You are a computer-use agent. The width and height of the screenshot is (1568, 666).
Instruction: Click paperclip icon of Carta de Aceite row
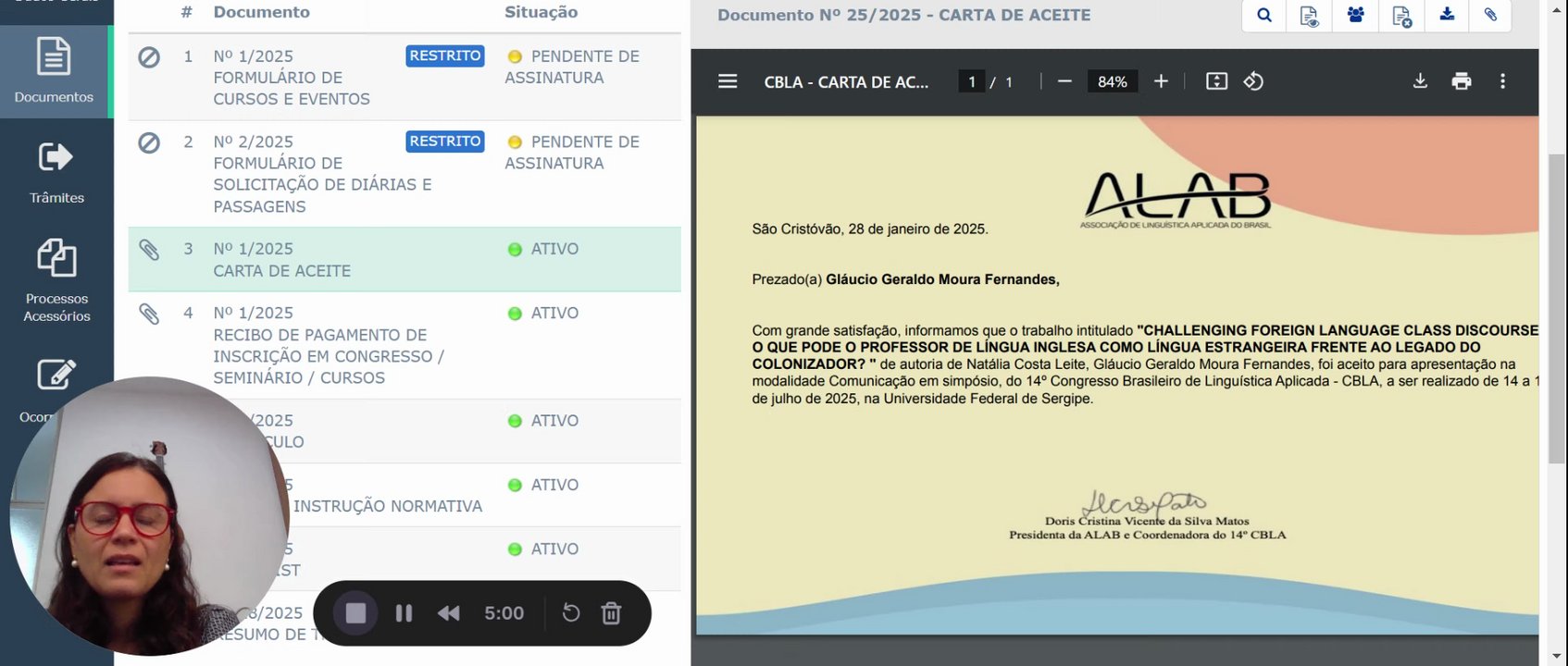pyautogui.click(x=149, y=250)
